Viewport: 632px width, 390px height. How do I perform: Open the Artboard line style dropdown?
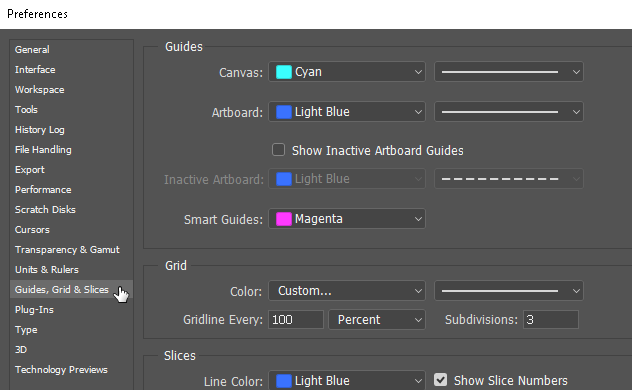tap(509, 112)
